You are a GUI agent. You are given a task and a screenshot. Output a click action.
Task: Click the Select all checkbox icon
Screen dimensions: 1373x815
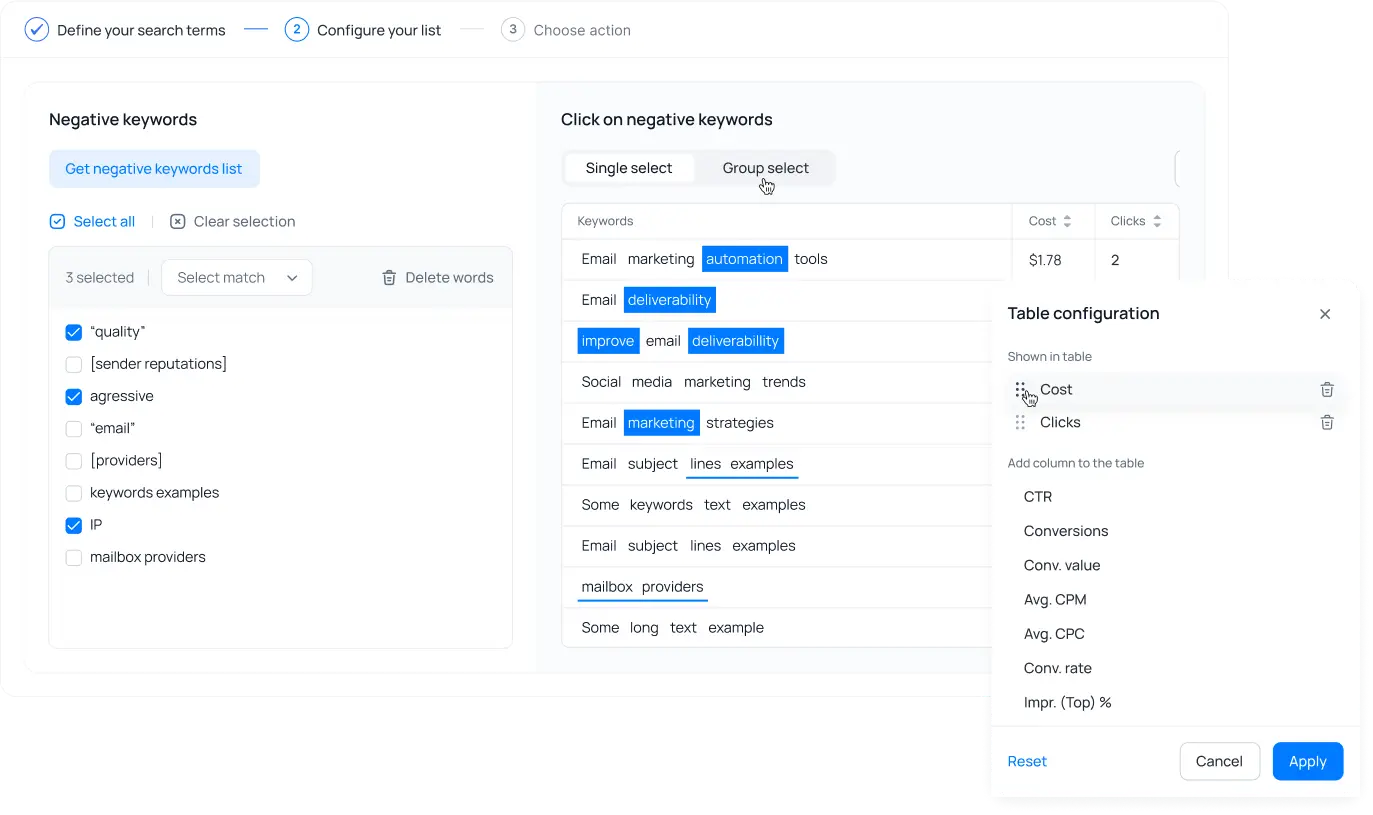coord(57,222)
